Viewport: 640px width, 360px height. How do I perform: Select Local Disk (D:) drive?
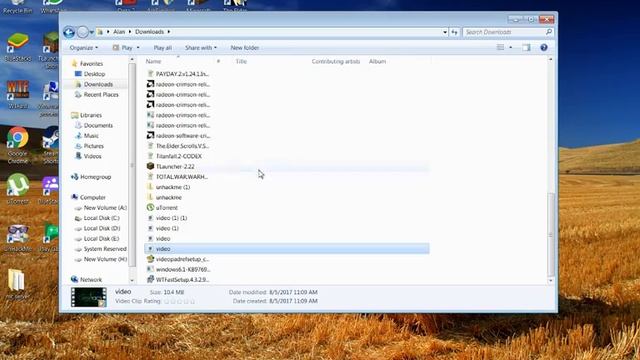tap(102, 228)
